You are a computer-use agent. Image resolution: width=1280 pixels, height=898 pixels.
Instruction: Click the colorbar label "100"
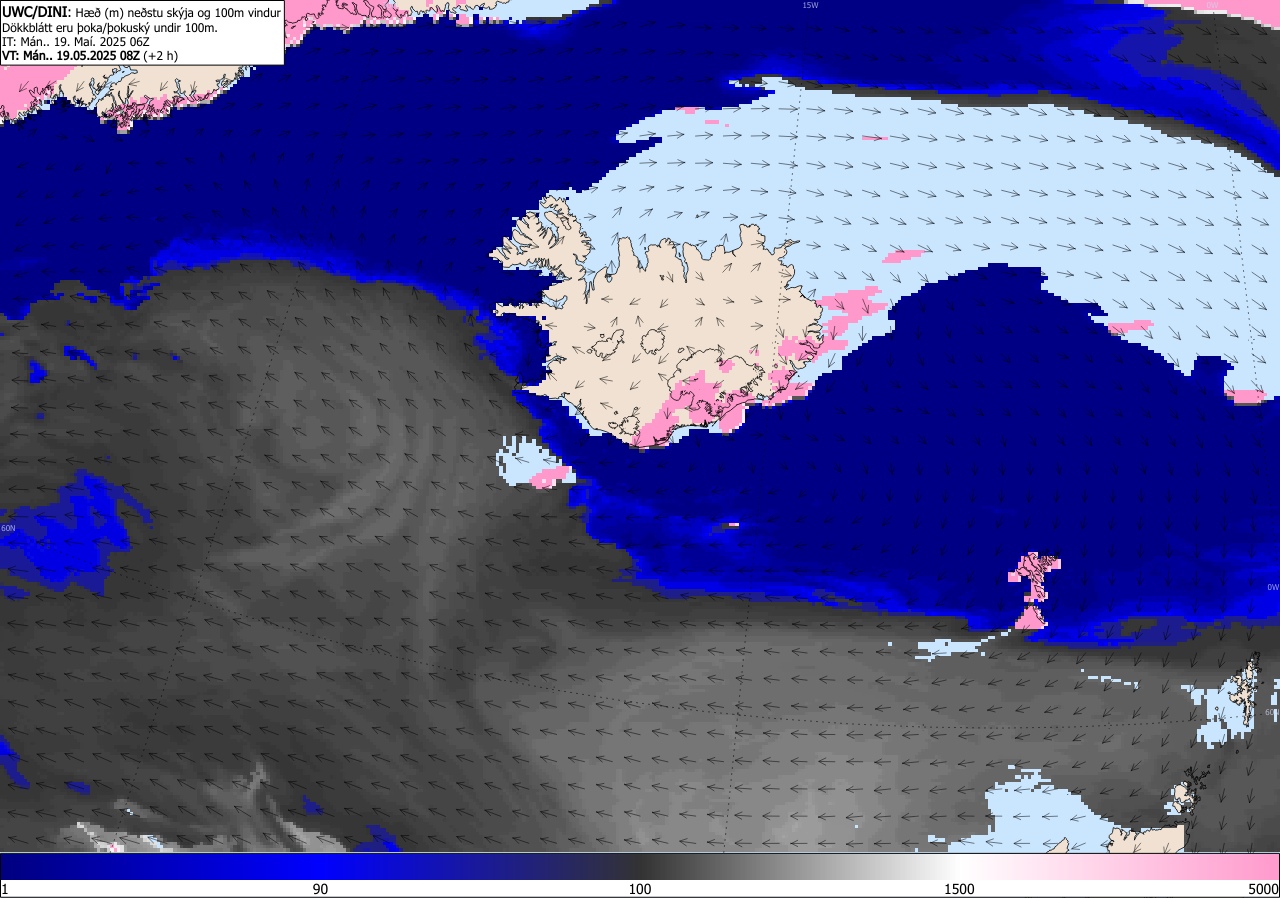(640, 889)
